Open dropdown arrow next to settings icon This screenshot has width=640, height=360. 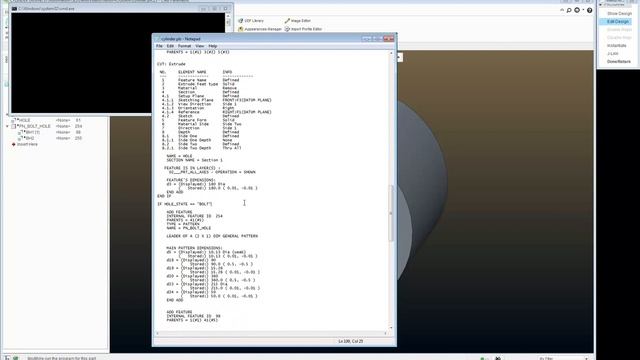(x=583, y=10)
